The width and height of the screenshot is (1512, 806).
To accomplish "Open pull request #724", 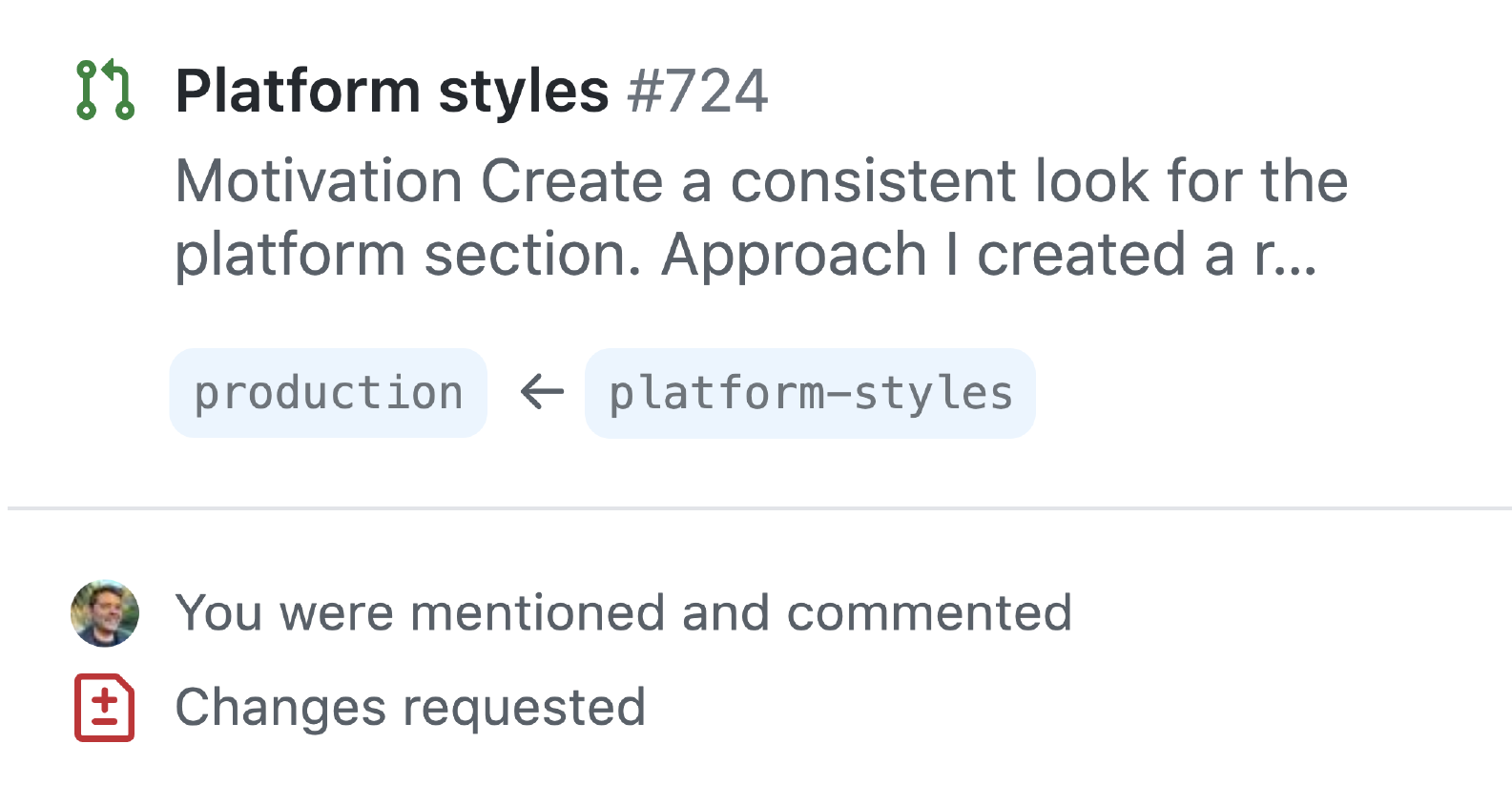I will coord(696,91).
